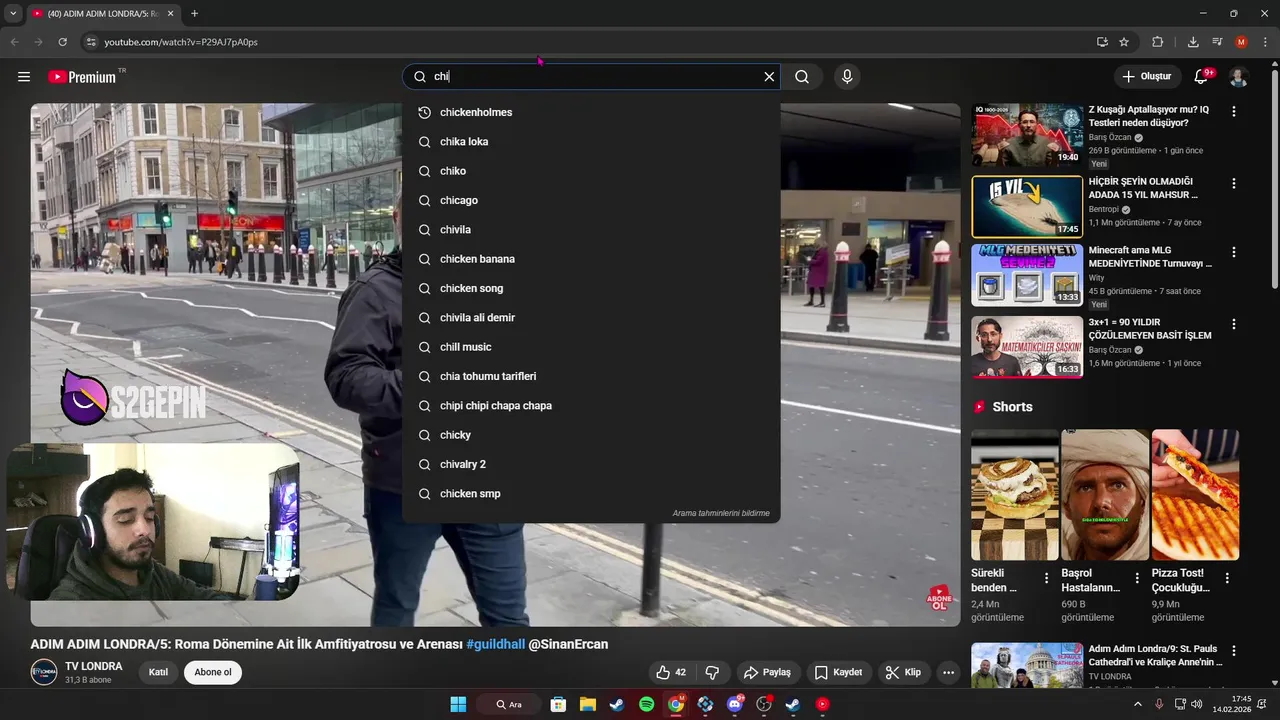
Task: Show hidden system tray icons
Action: pyautogui.click(x=1137, y=704)
